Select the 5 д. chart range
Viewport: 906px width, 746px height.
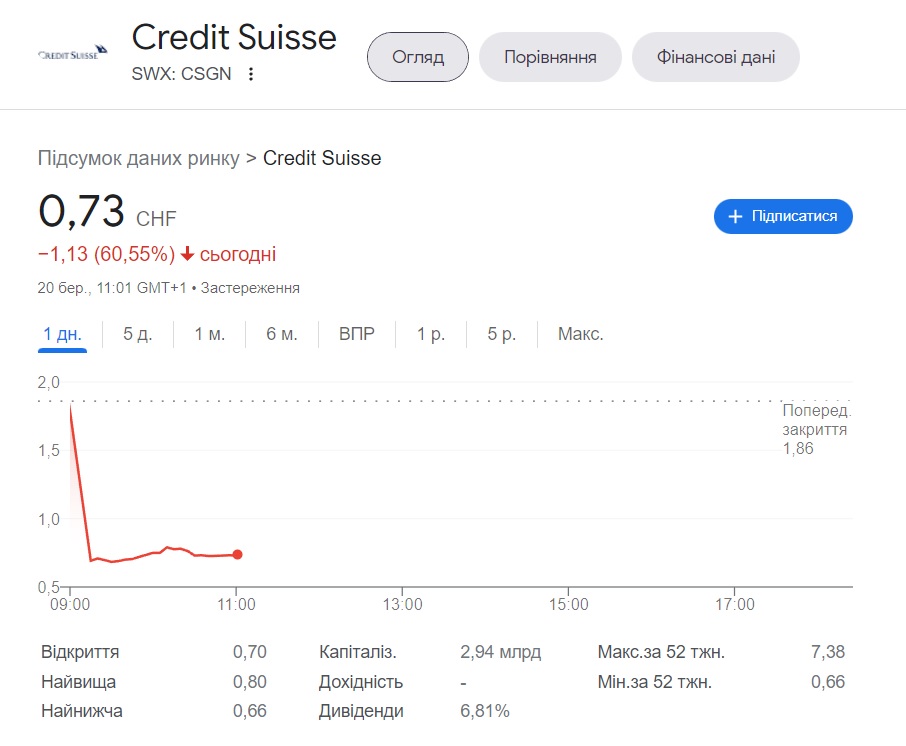[x=138, y=334]
